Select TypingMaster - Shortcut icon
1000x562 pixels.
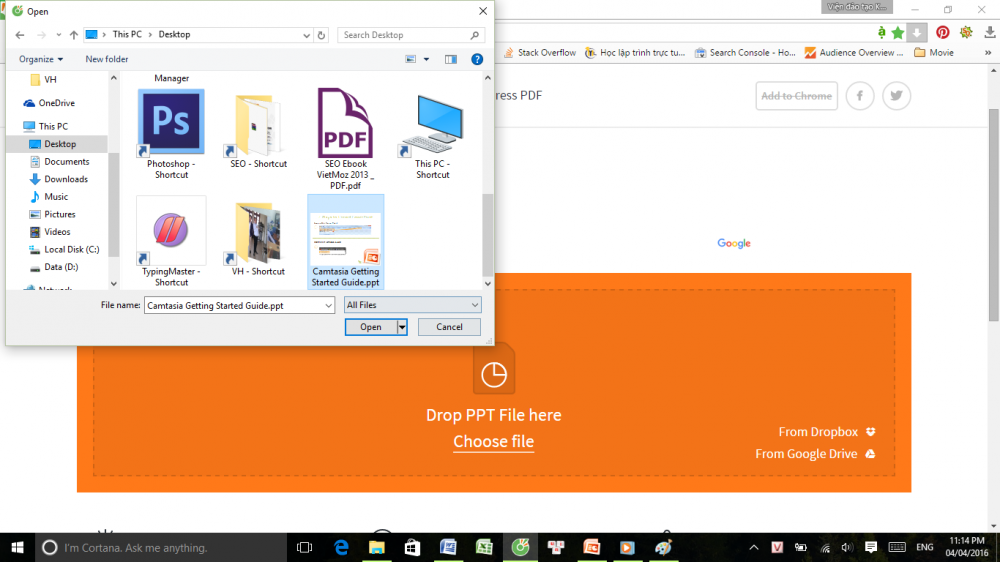(171, 242)
